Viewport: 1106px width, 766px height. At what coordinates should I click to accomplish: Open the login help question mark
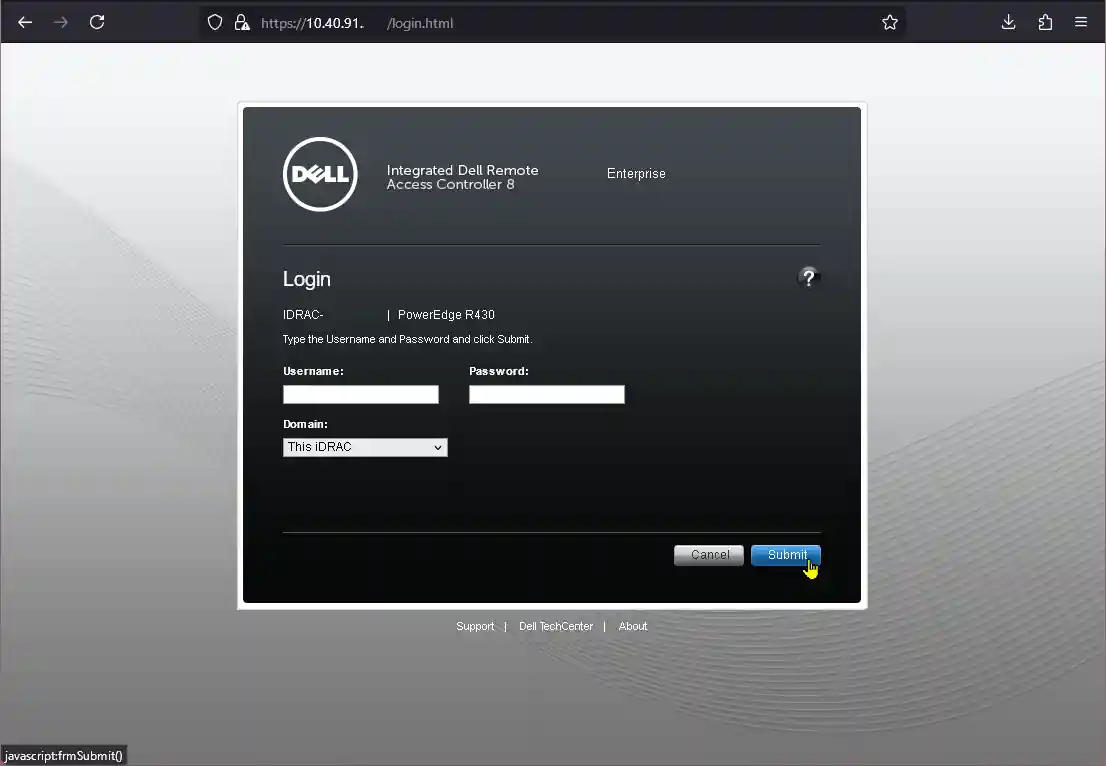pyautogui.click(x=809, y=278)
